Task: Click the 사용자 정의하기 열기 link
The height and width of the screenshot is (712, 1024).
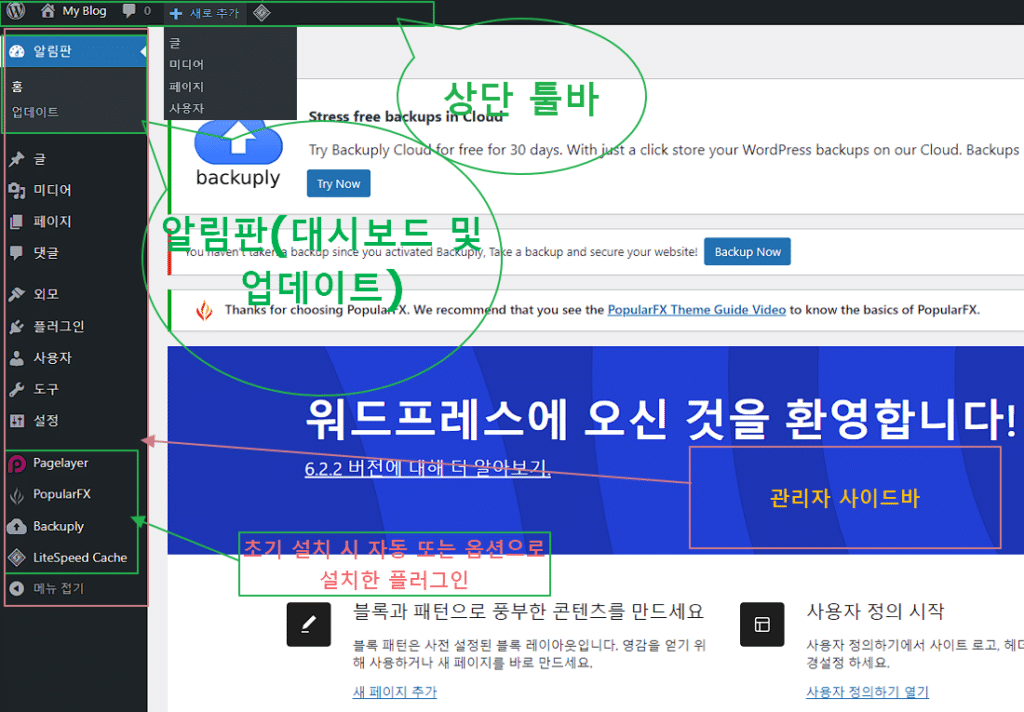Action: click(x=867, y=692)
